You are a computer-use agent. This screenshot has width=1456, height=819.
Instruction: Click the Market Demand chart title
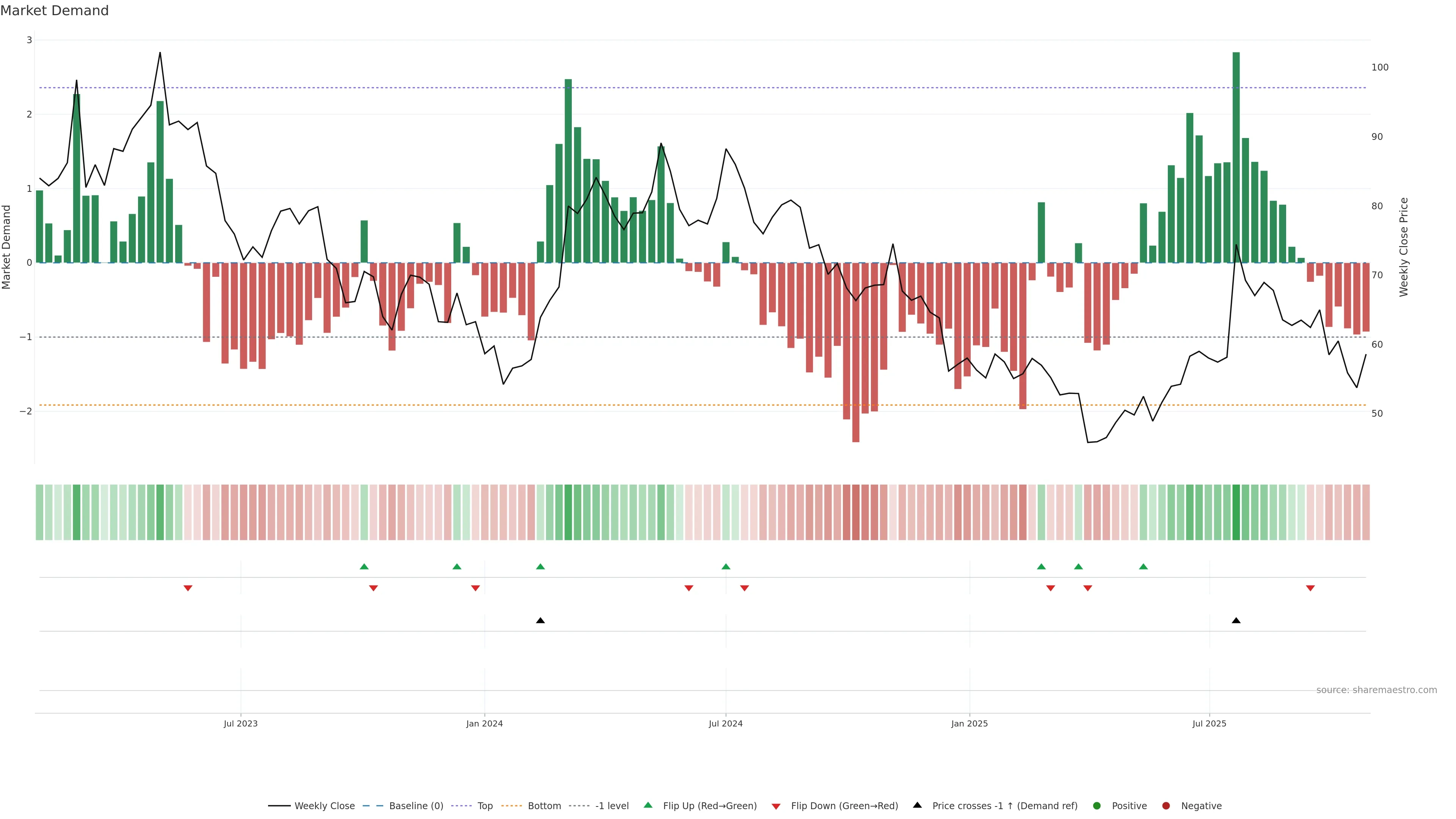tap(54, 11)
